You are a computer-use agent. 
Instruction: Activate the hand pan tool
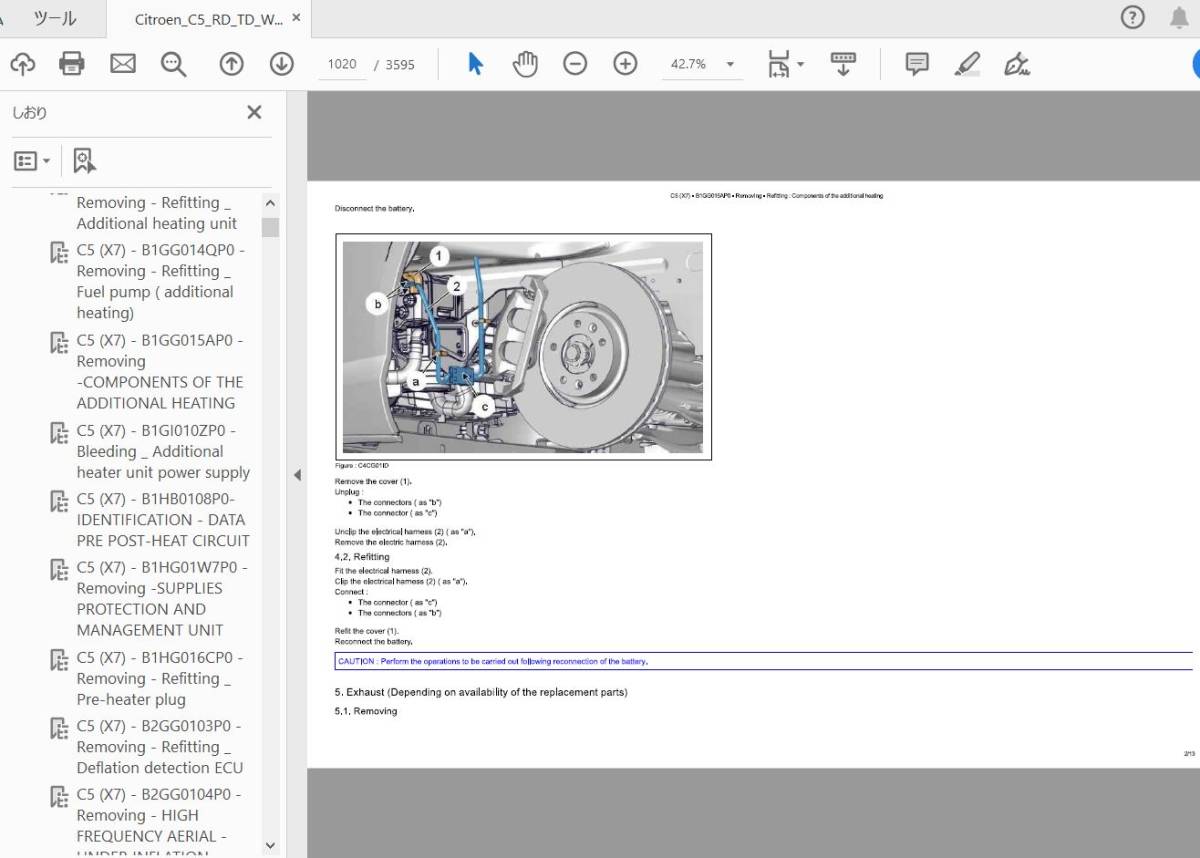[x=525, y=64]
